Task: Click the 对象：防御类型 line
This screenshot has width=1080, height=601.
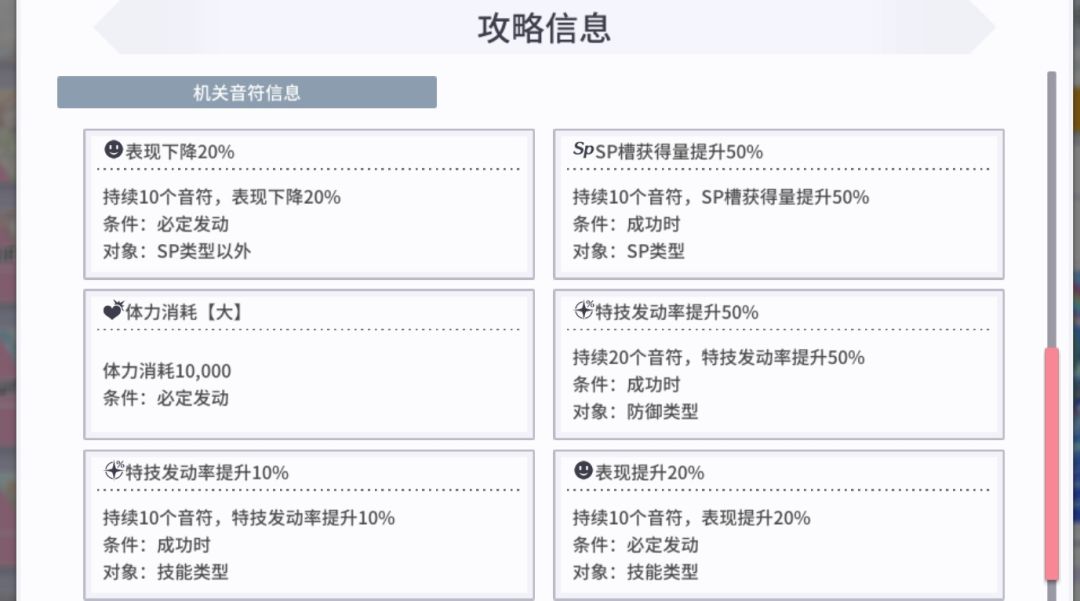Action: click(635, 411)
